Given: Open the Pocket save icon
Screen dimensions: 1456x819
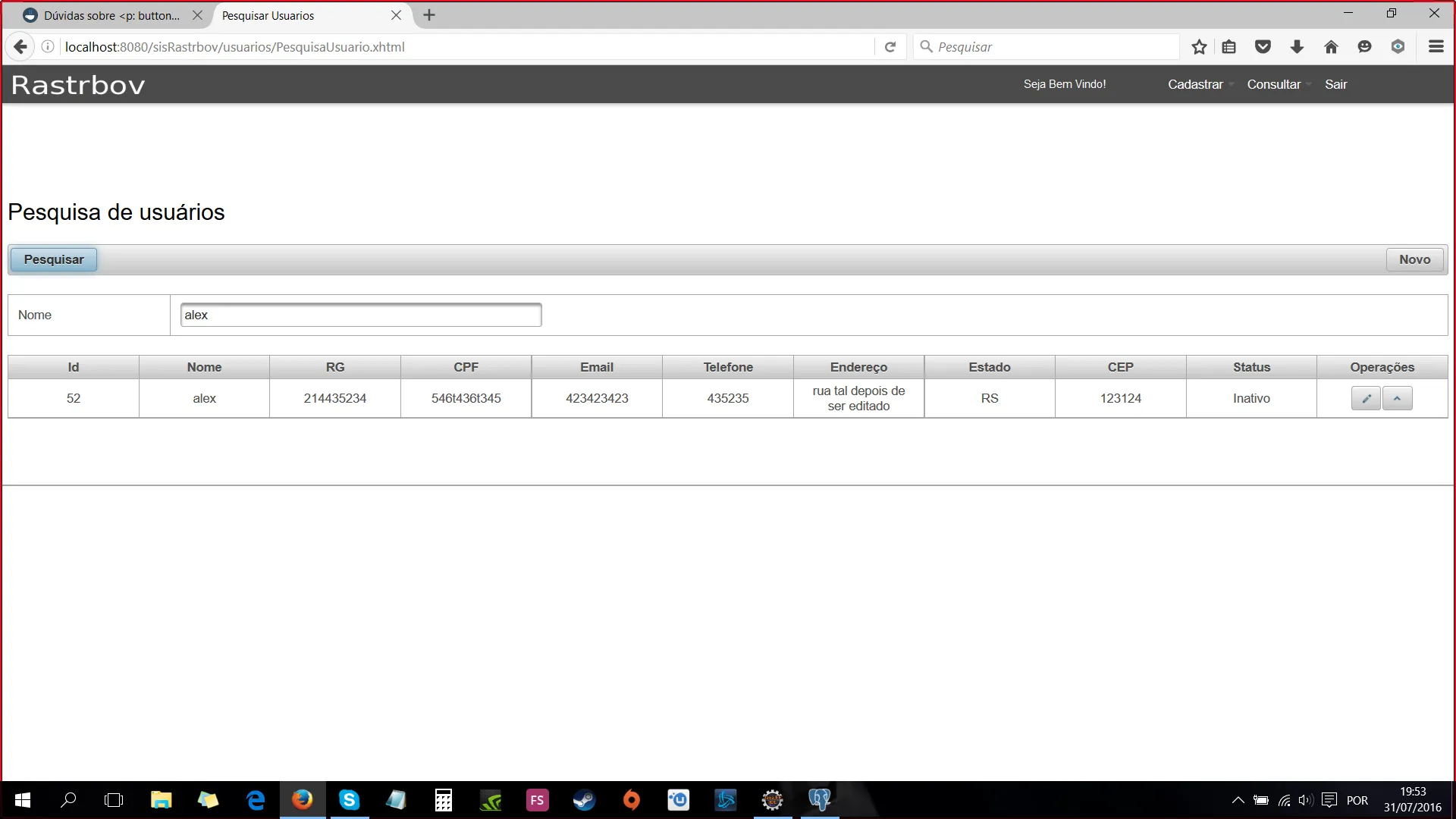Looking at the screenshot, I should point(1263,47).
